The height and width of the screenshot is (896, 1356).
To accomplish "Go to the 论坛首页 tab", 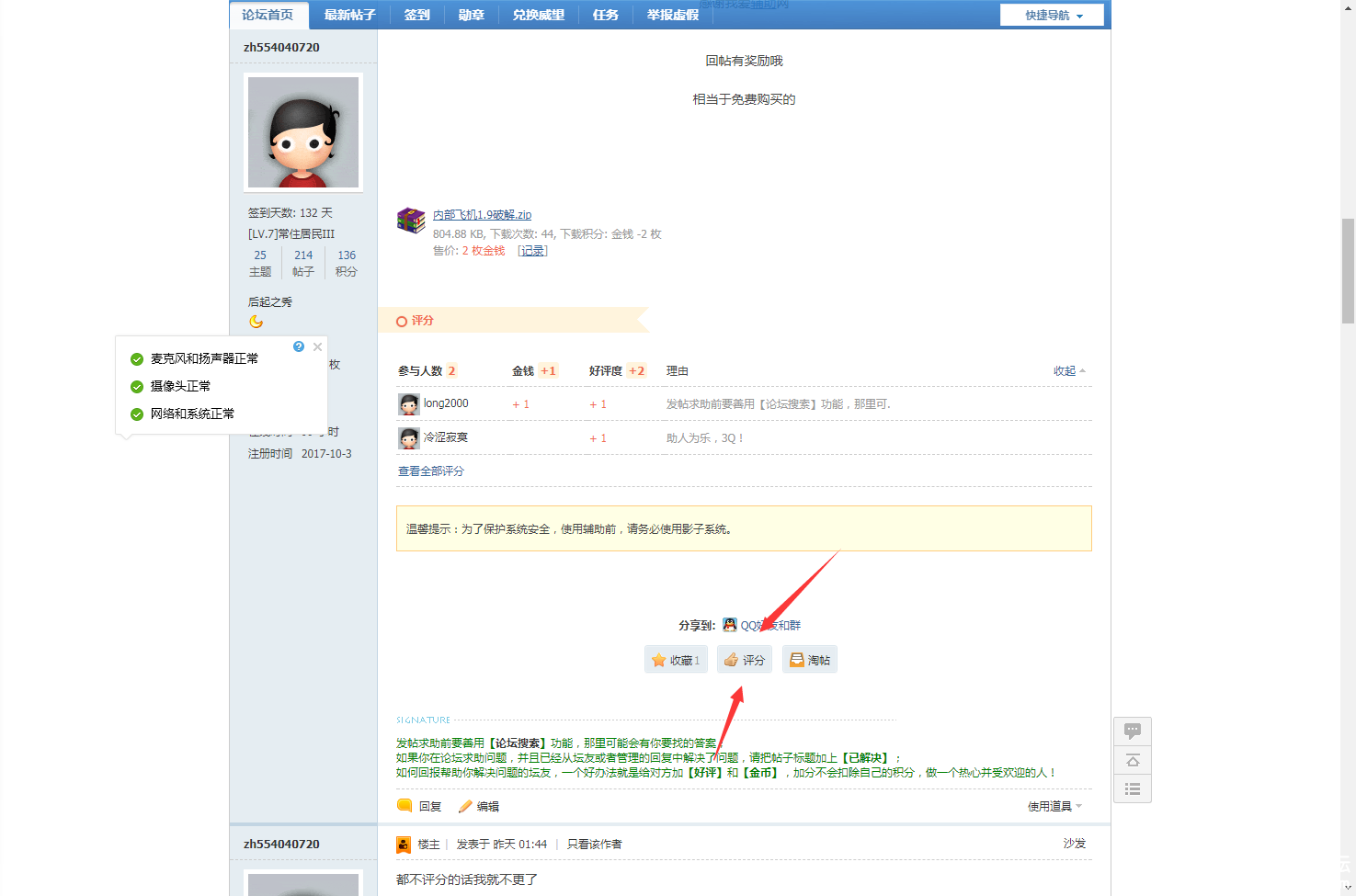I will (268, 15).
